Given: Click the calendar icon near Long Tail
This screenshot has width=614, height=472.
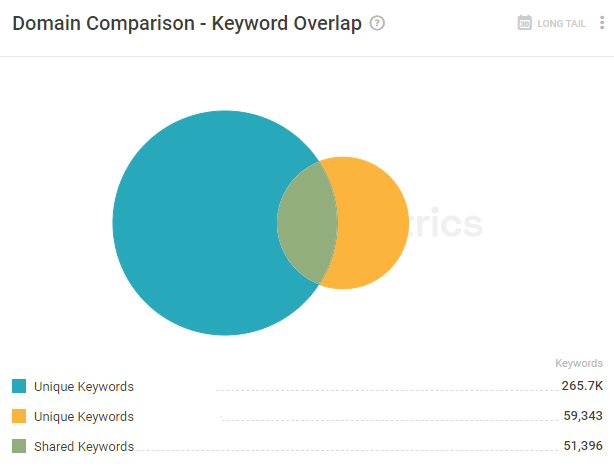Looking at the screenshot, I should tap(524, 23).
